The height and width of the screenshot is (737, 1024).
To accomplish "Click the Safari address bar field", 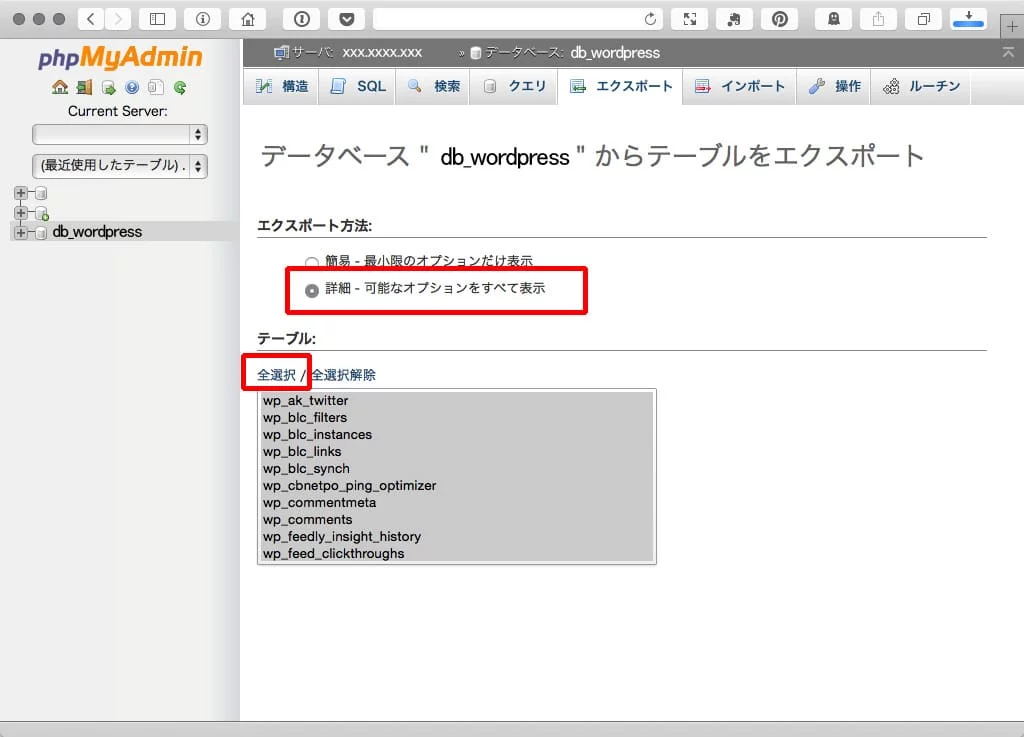I will (518, 19).
